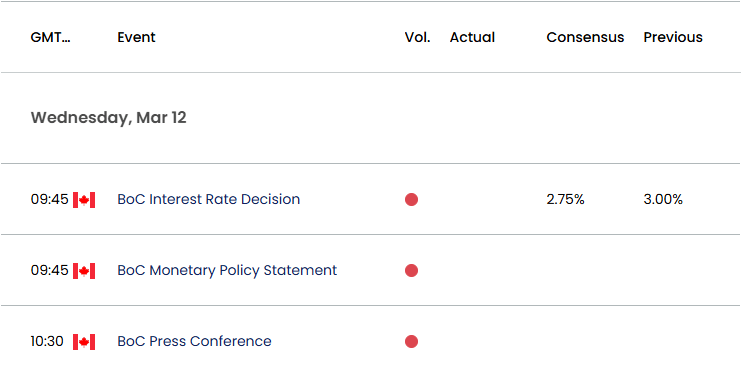Open BoC Press Conference event
The image size is (742, 368).
[194, 341]
